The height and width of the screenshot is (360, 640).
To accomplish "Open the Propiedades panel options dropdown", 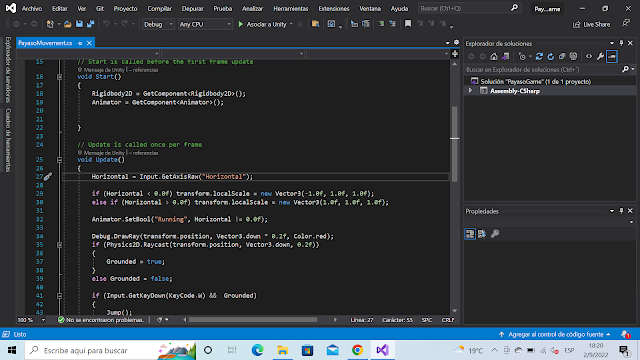I will pyautogui.click(x=612, y=211).
